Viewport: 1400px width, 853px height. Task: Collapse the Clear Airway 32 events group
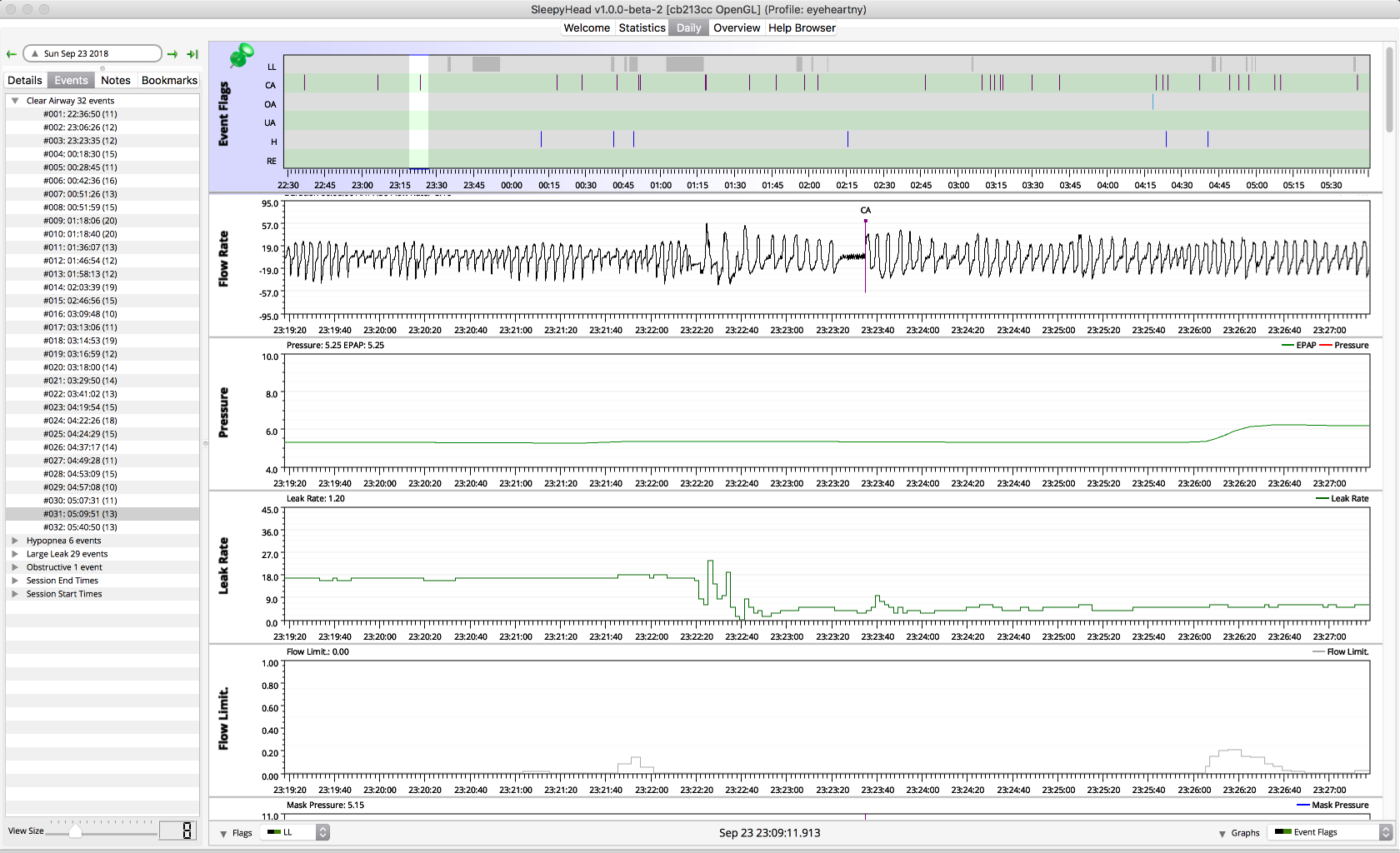tap(15, 101)
